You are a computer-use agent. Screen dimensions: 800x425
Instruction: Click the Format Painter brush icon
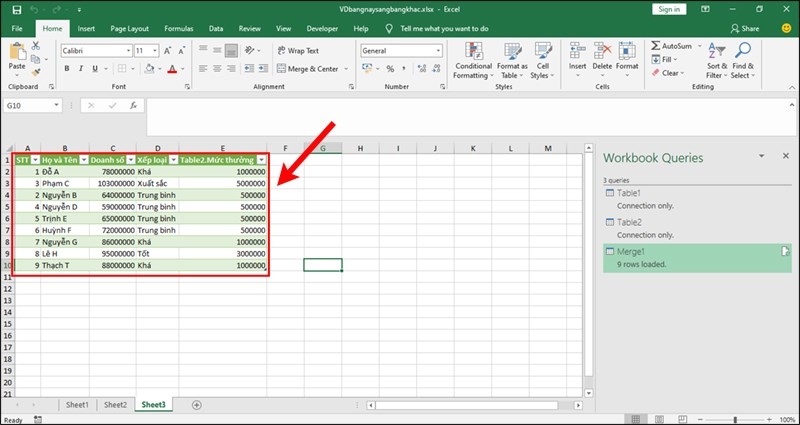35,72
